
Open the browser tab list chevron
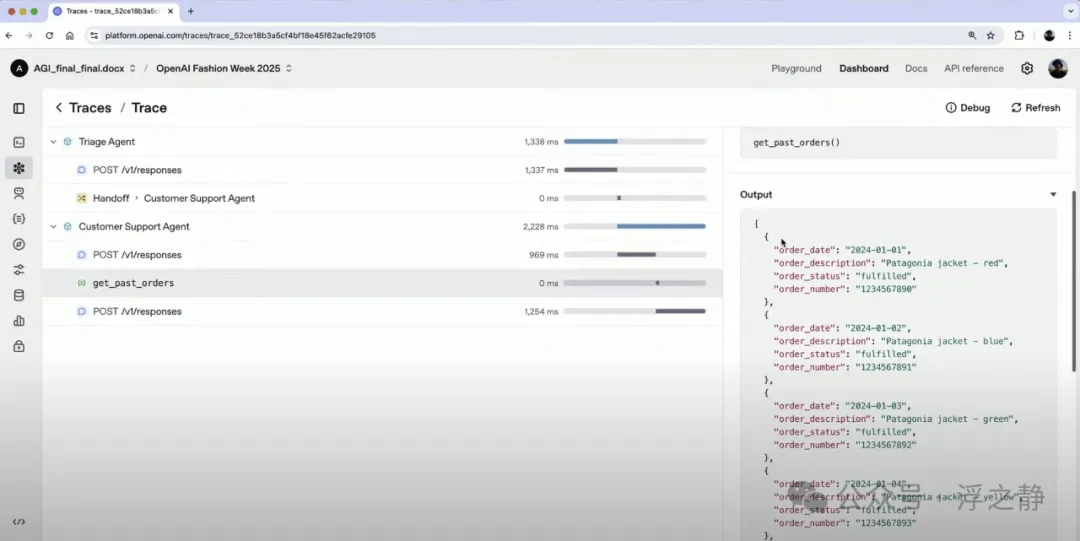[1071, 11]
